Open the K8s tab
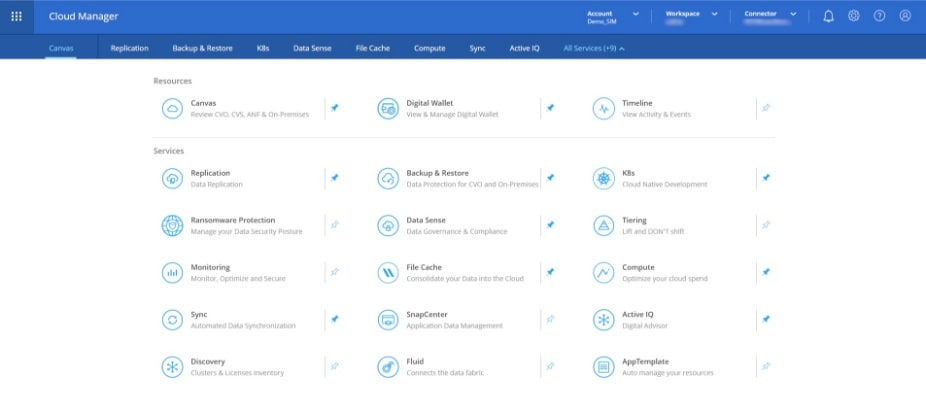926x395 pixels. (263, 48)
